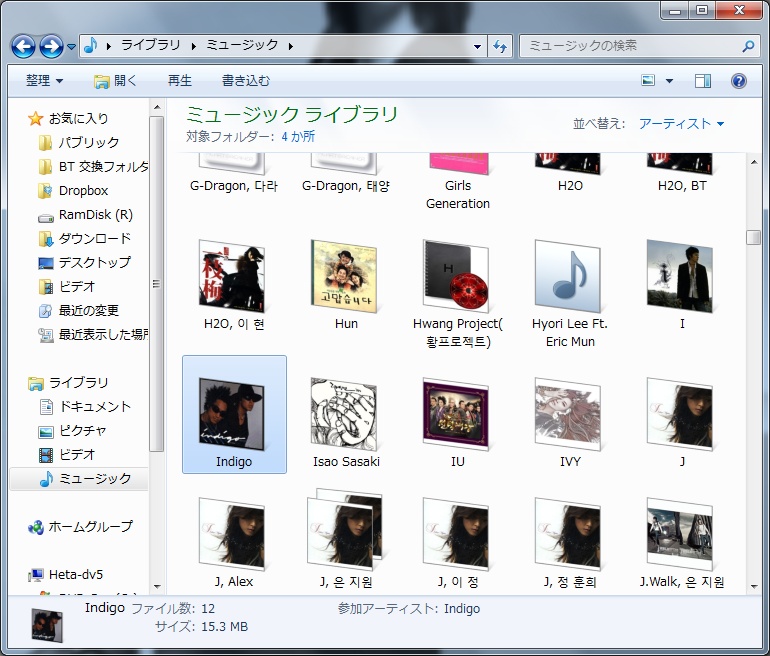Select the Isao Sasaki album thumbnail

[x=346, y=415]
